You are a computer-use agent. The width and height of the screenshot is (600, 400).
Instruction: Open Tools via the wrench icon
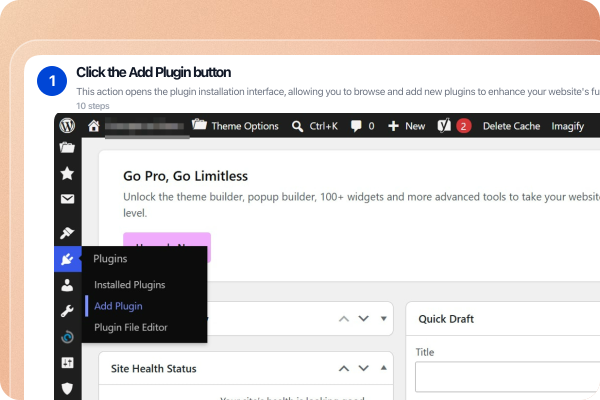point(67,311)
